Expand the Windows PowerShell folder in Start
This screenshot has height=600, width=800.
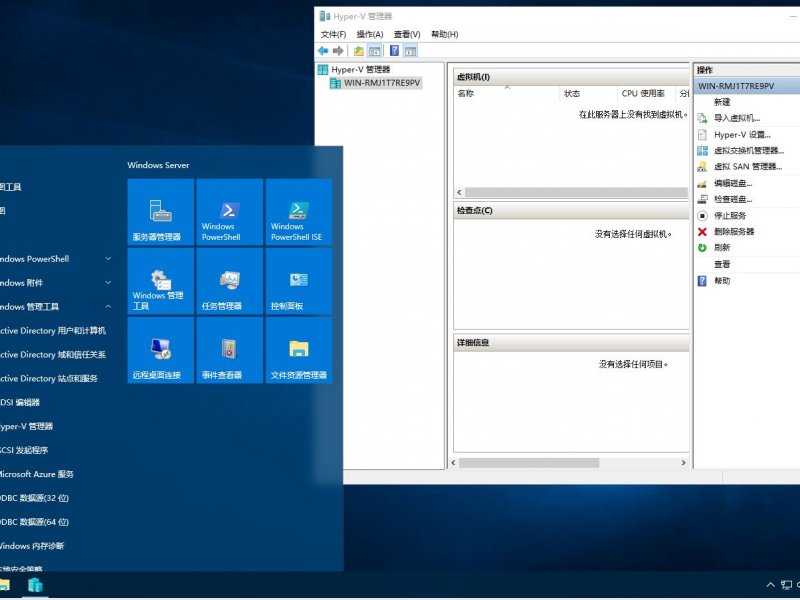(55, 259)
